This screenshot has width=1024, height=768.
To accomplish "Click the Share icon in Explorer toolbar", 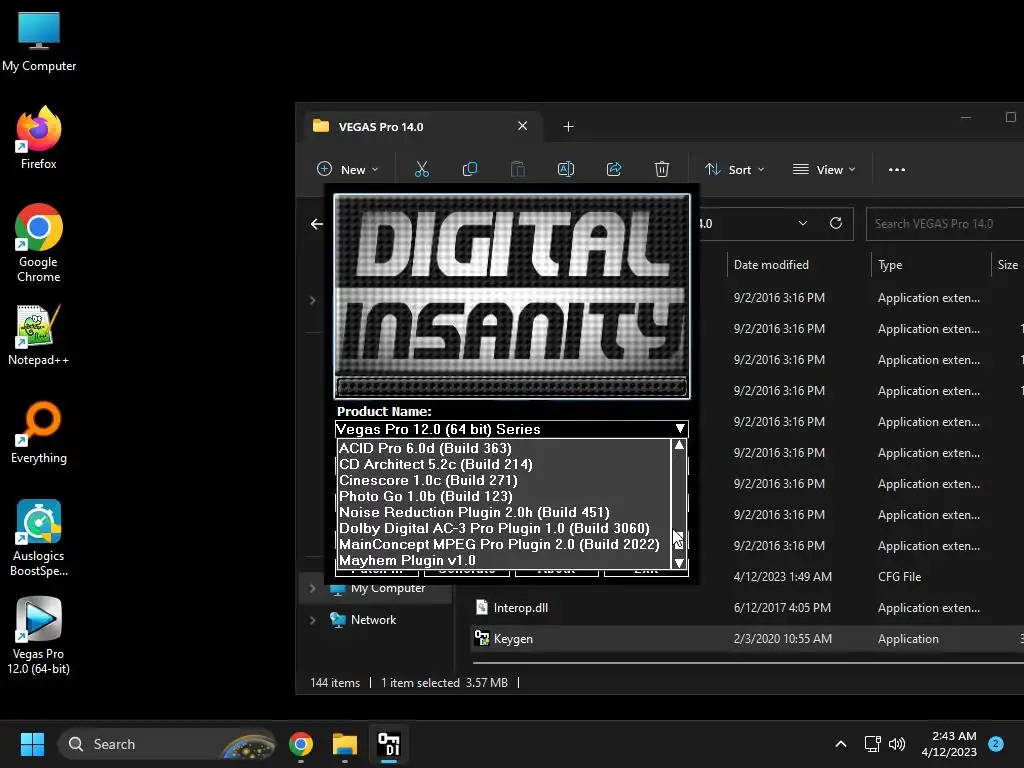I will click(x=614, y=170).
